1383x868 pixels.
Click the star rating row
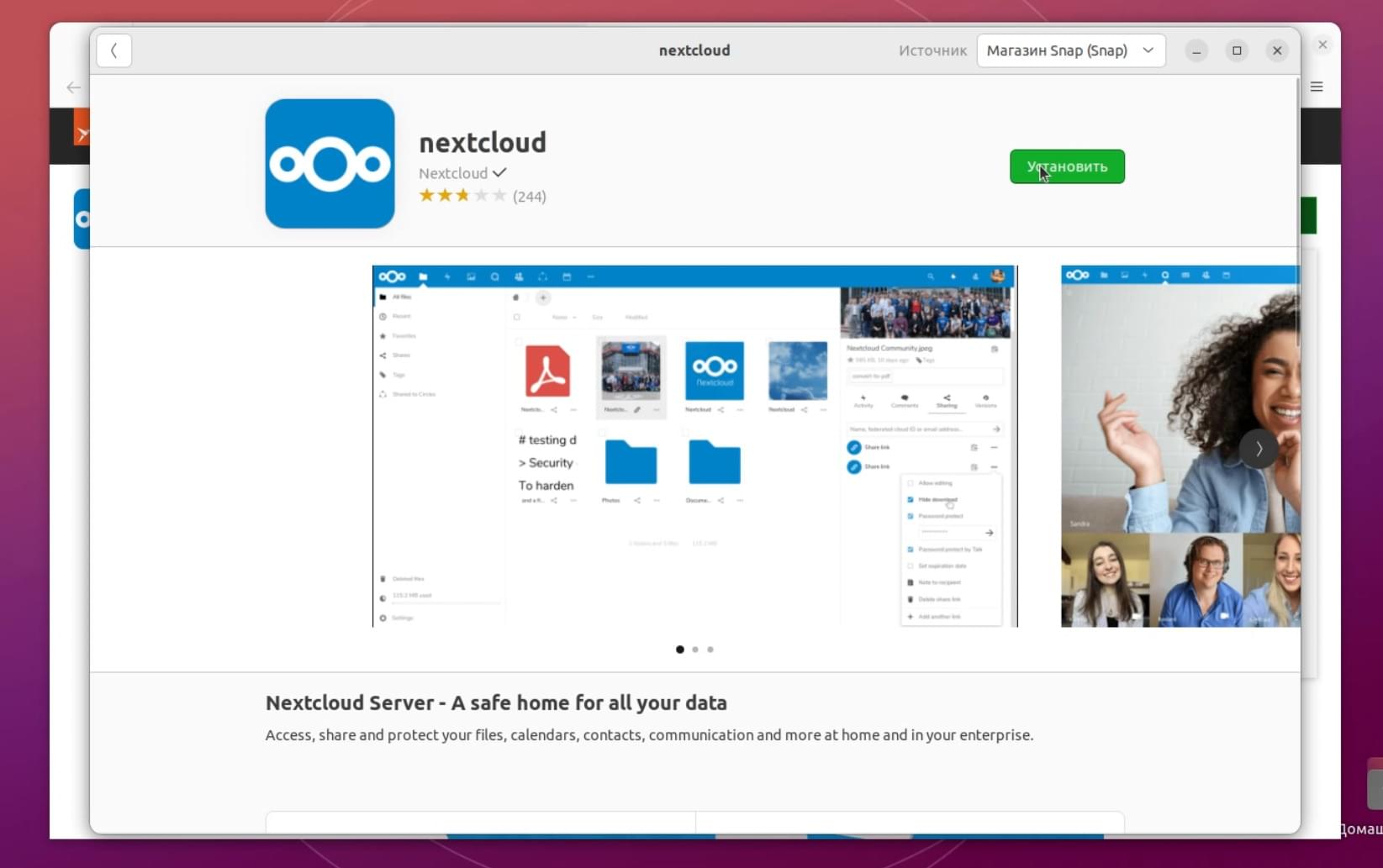pyautogui.click(x=462, y=196)
